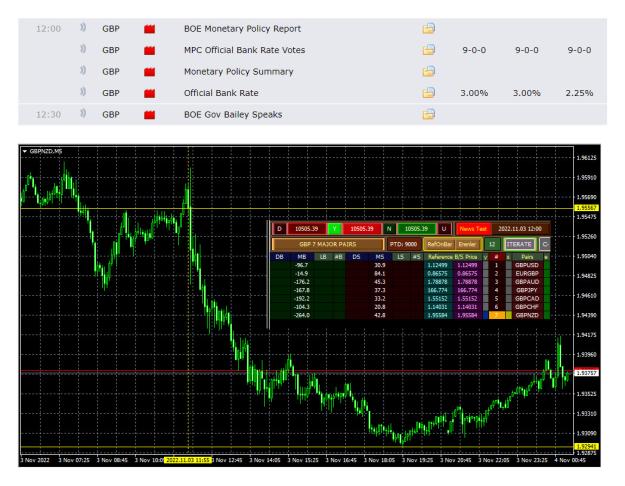This screenshot has height=486, width=625.
Task: Toggle sound alert for Official Bank Rate
Action: tap(83, 92)
